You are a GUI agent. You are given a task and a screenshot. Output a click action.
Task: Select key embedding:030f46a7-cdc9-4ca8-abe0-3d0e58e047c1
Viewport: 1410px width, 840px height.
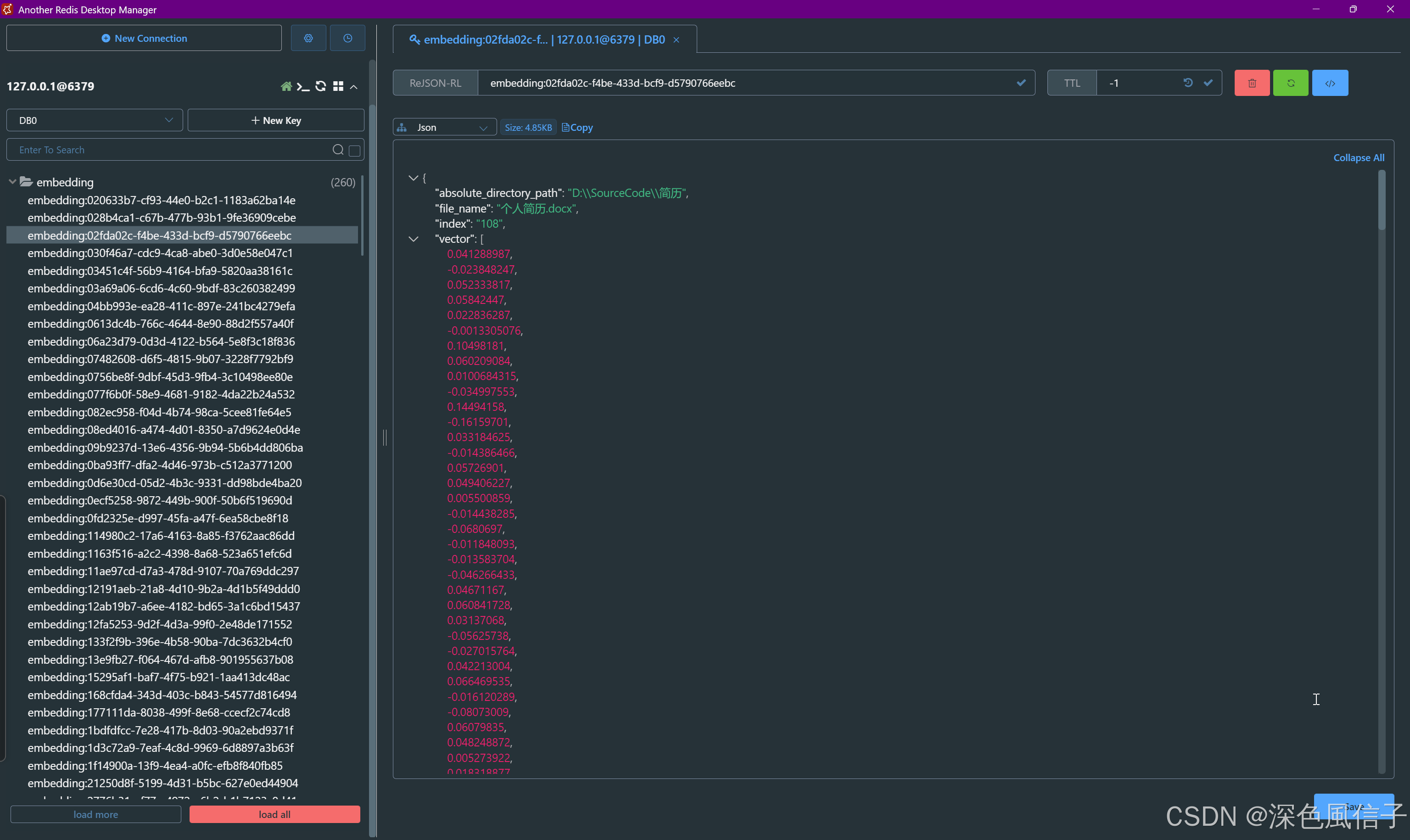coord(160,253)
